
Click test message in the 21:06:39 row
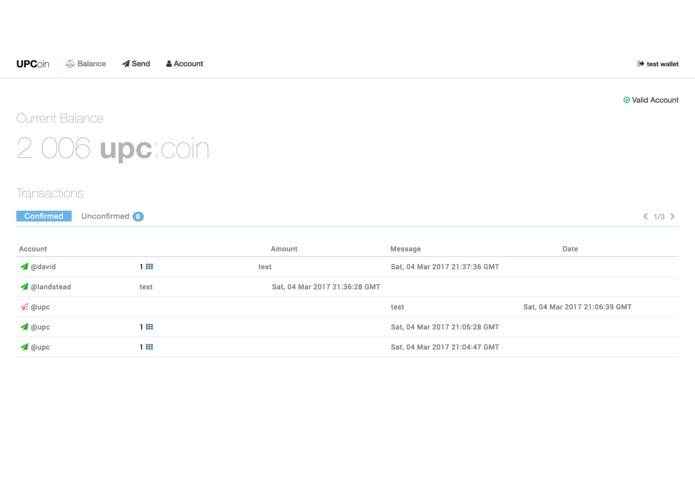[x=397, y=307]
